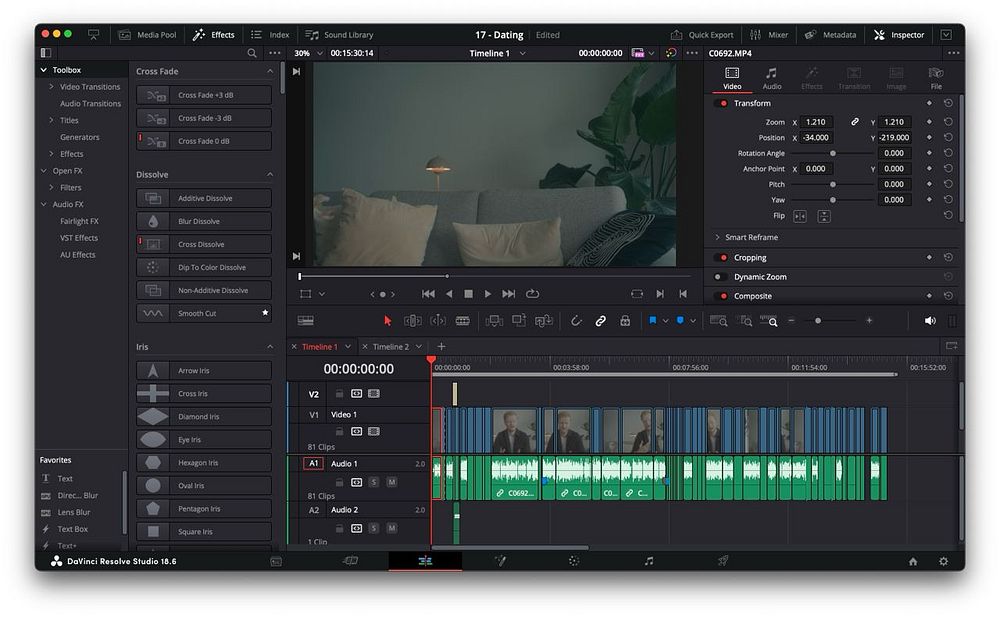Select the arrow Selection Mode tool
This screenshot has height=617, width=1000.
388,321
